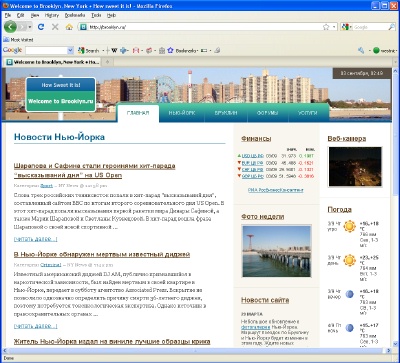Image resolution: width=400 pixels, height=363 pixels.
Task: Go back with the green Back arrow
Action: (x=10, y=27)
